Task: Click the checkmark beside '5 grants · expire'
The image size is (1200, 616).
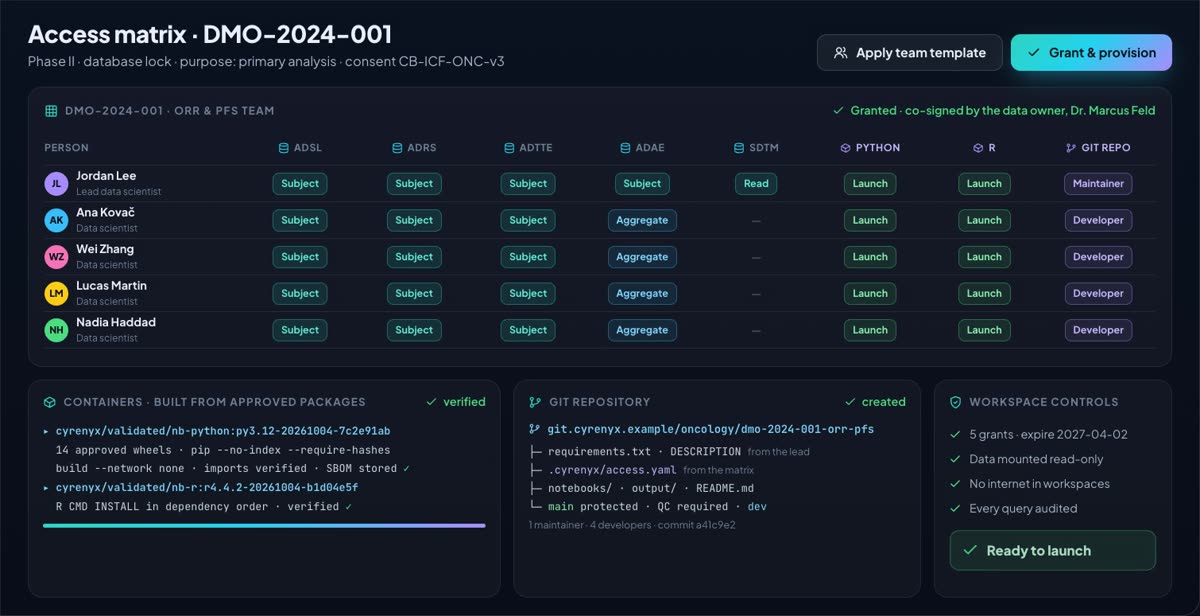Action: tap(955, 435)
